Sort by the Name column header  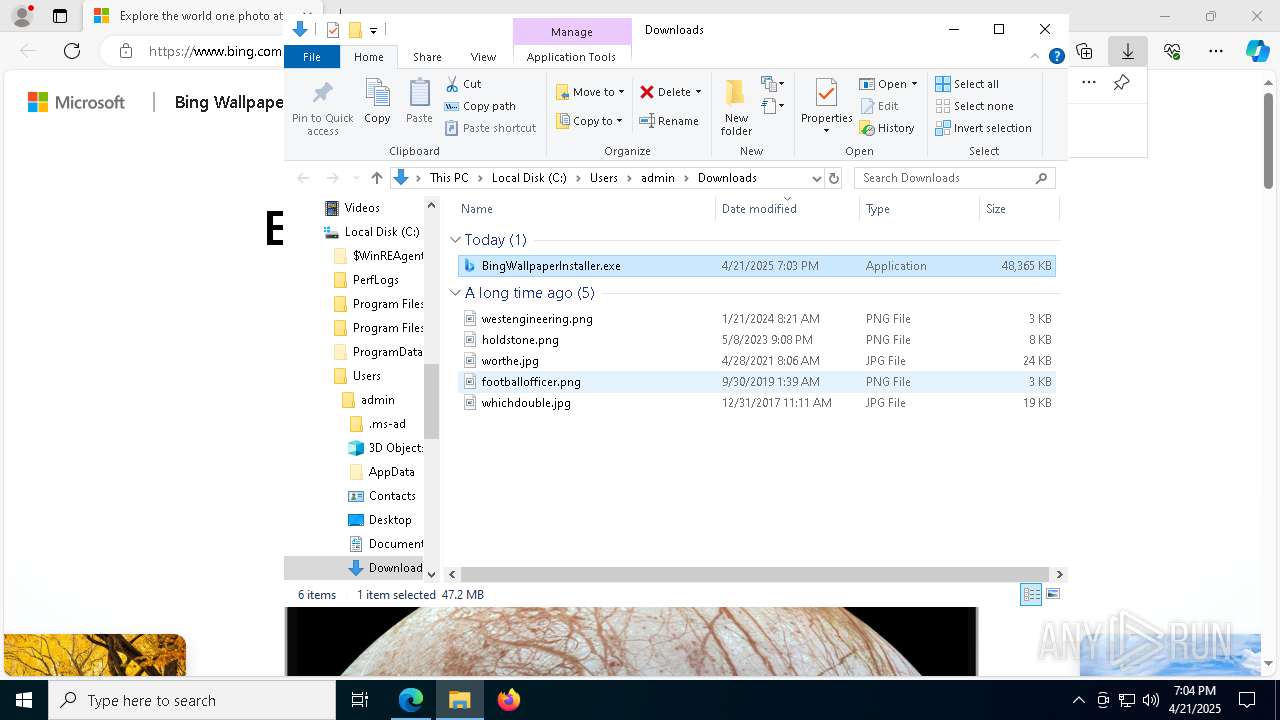586,209
